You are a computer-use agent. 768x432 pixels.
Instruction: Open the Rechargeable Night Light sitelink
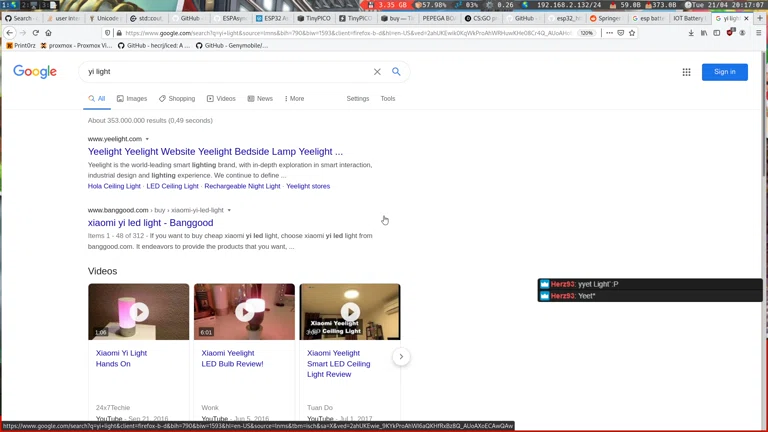click(x=242, y=186)
